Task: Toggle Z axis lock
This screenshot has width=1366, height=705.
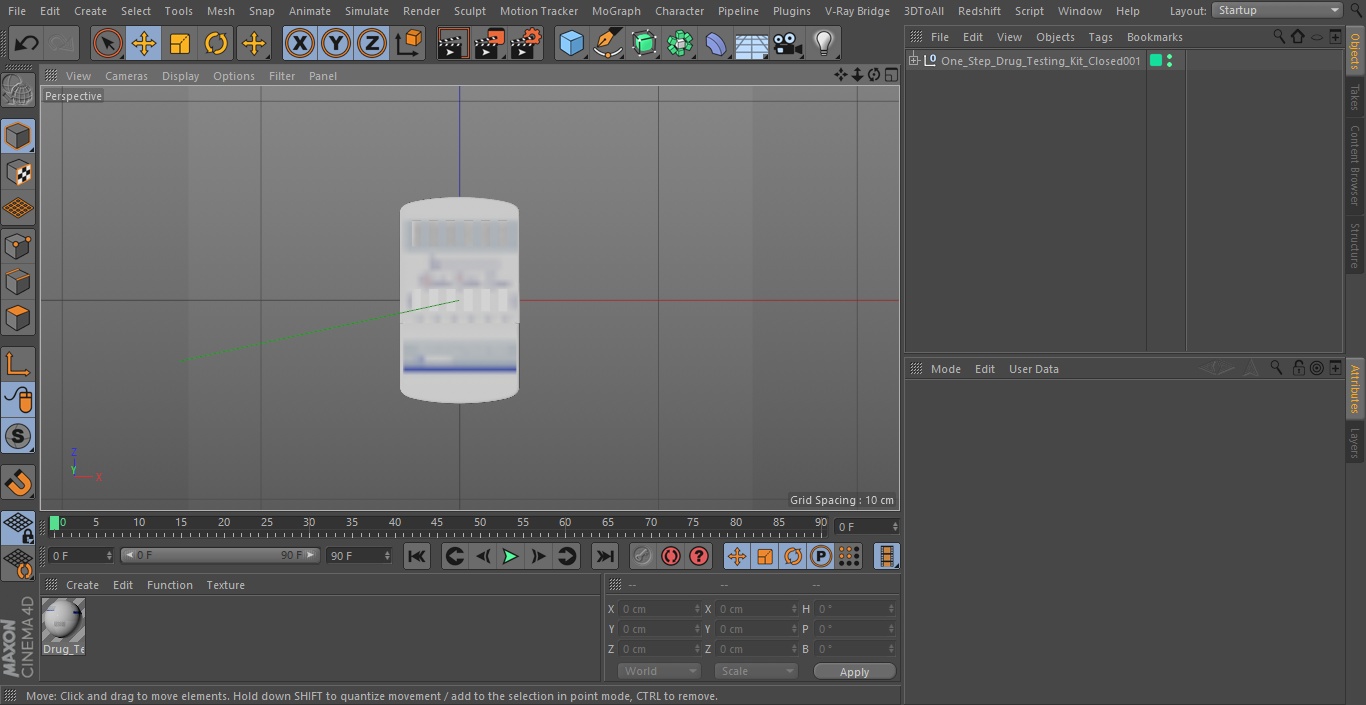Action: [x=372, y=43]
